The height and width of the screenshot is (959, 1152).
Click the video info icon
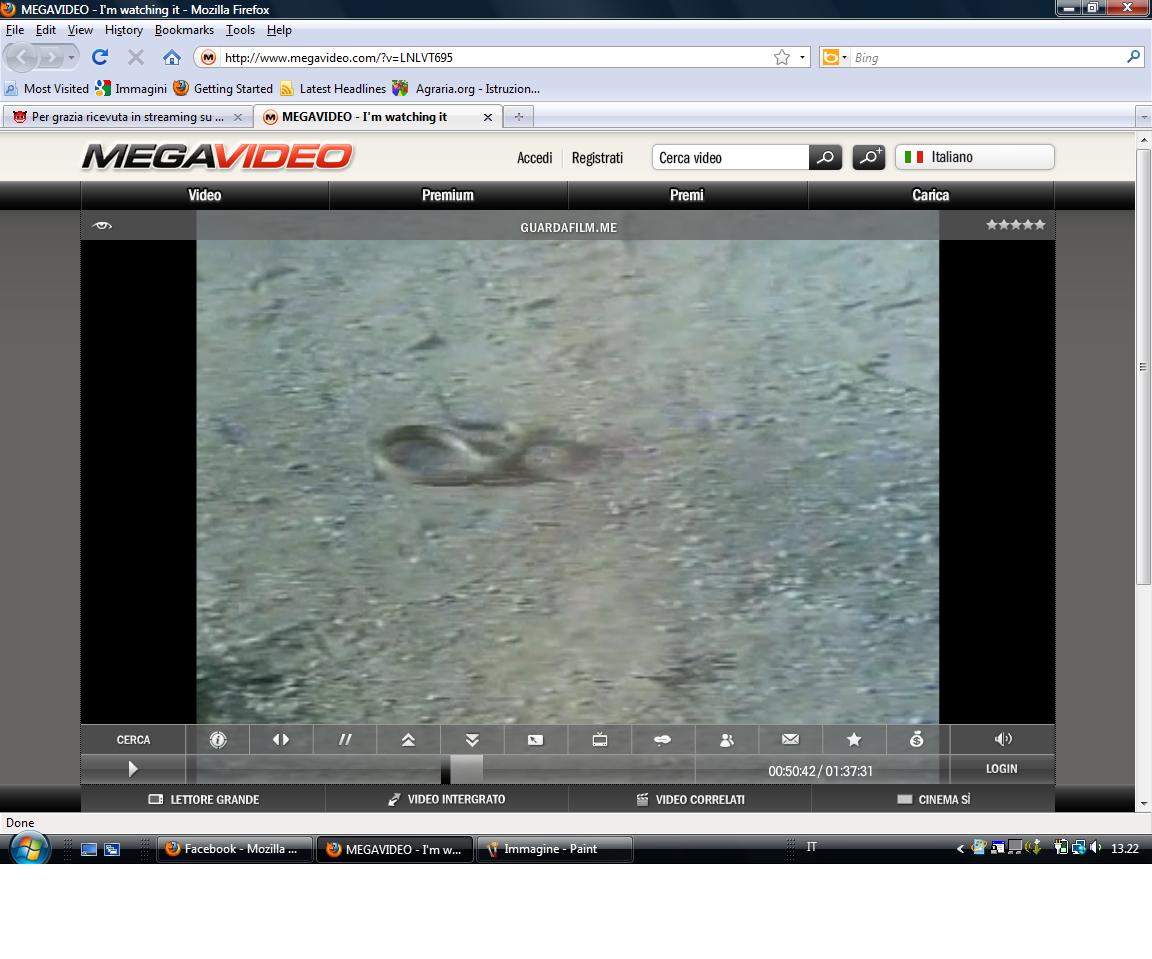pos(218,740)
